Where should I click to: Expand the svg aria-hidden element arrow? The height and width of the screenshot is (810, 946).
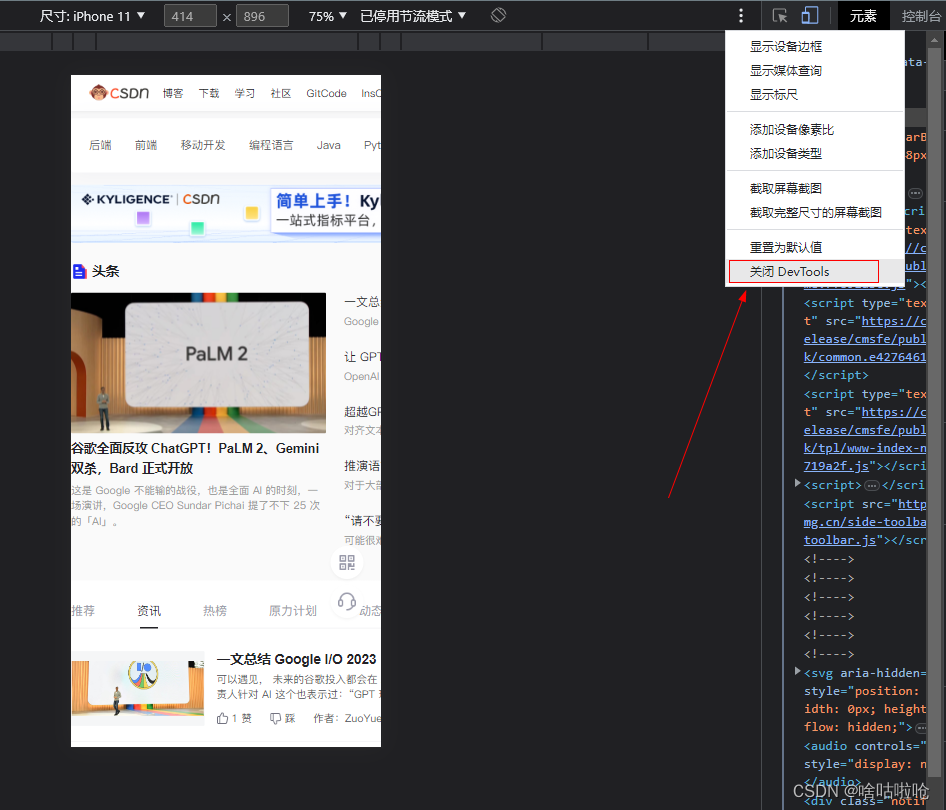pyautogui.click(x=797, y=671)
